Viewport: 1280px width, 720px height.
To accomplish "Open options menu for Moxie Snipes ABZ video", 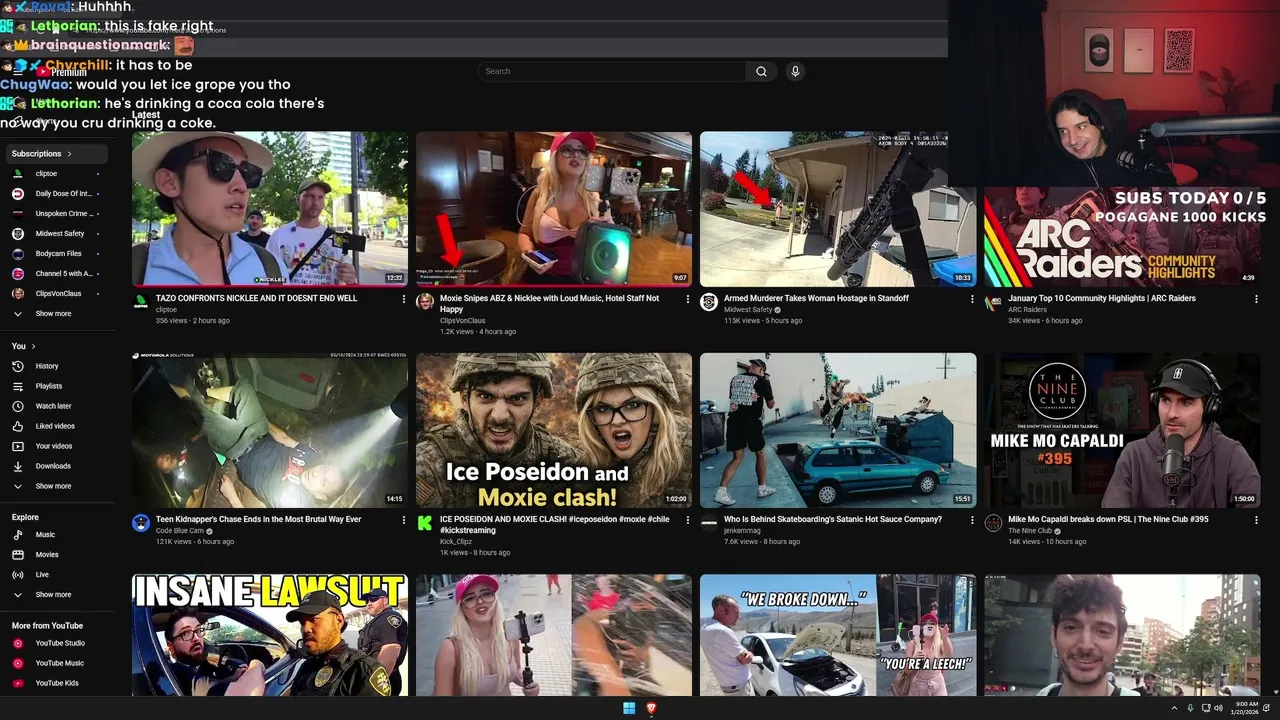I will point(688,299).
